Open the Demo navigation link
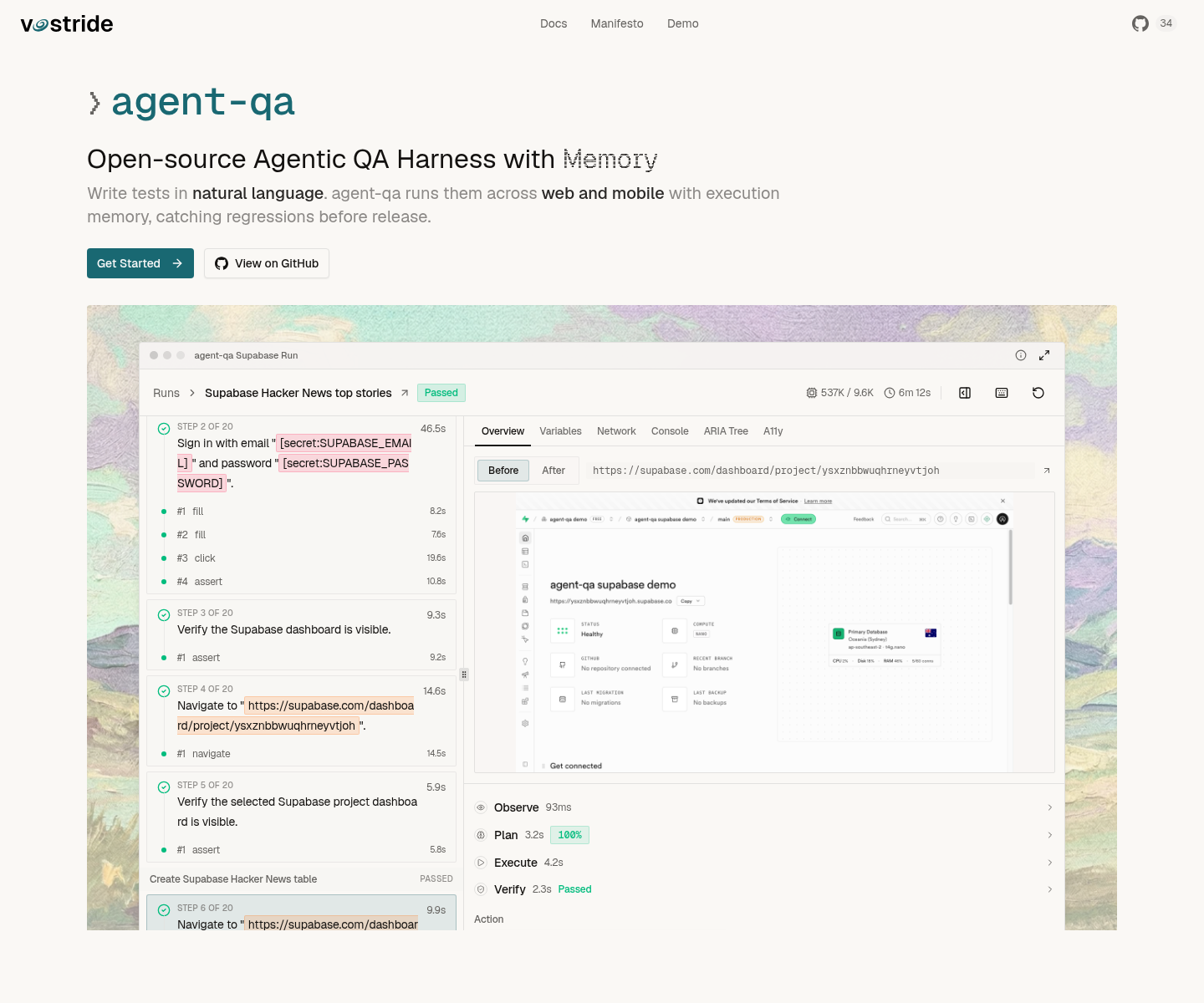This screenshot has width=1204, height=1003. (683, 23)
